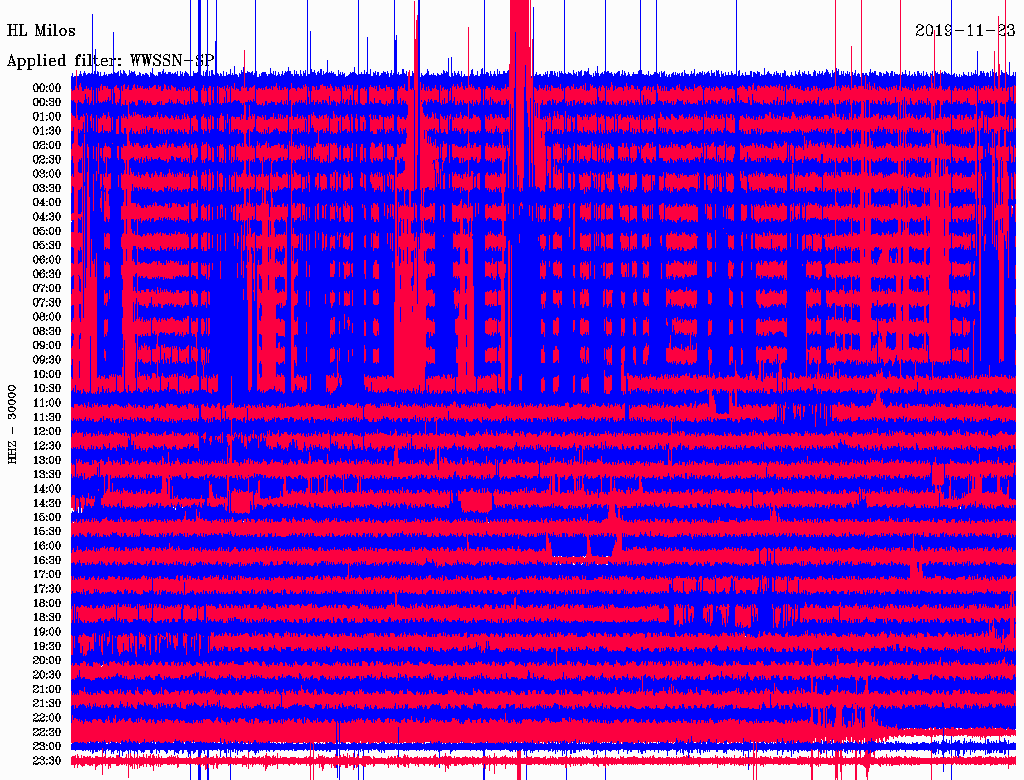Click the 22:30 time label

click(x=47, y=732)
